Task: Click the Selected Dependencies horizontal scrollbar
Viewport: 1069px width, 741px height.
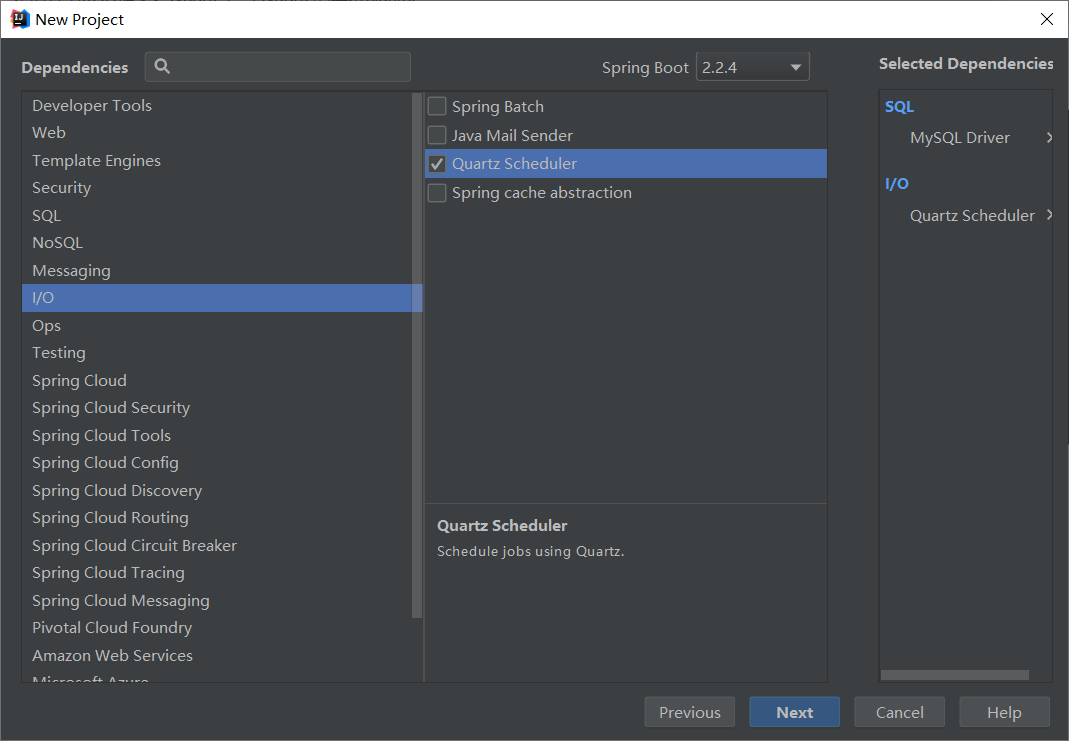Action: [x=954, y=675]
